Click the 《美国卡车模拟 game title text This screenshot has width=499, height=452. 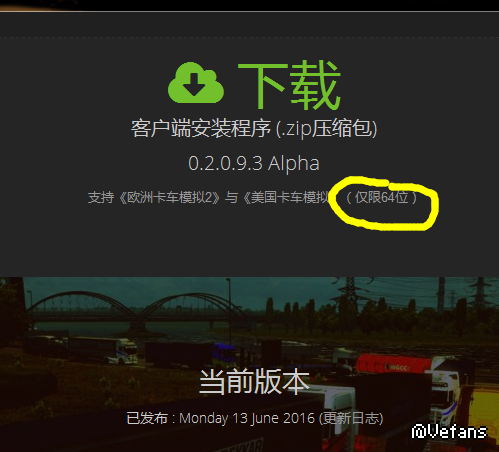[x=286, y=198]
